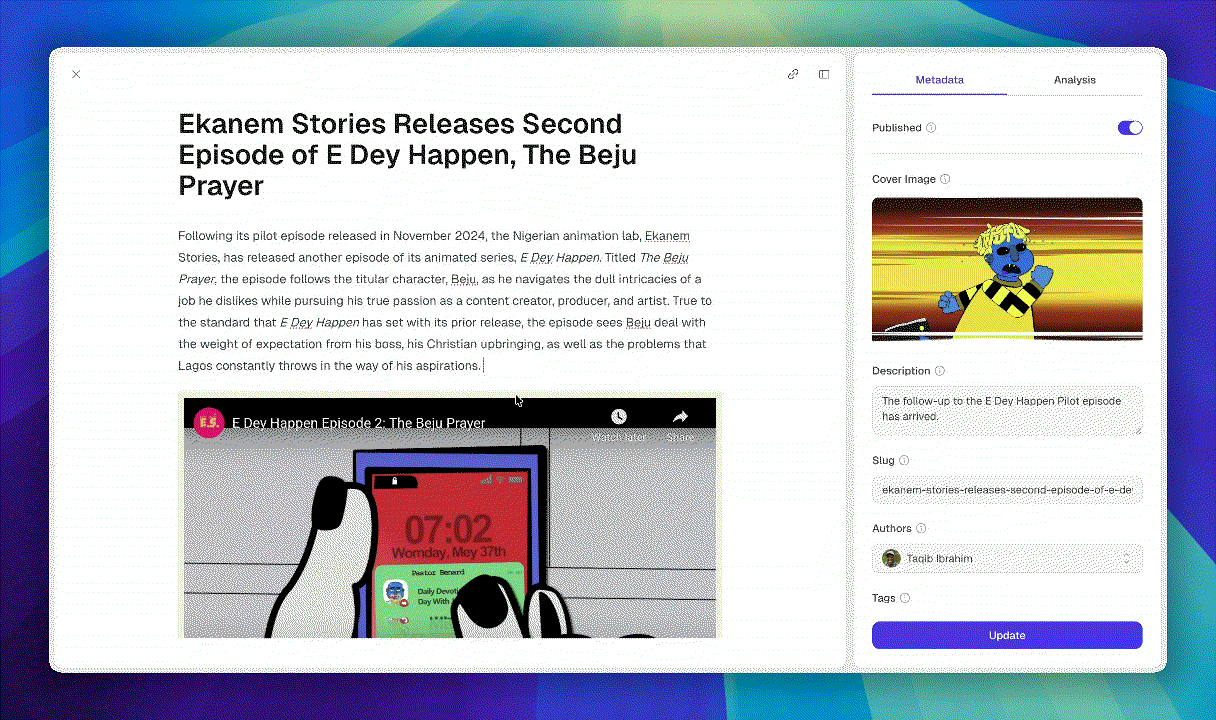Click the Watch later clock icon

pos(619,416)
